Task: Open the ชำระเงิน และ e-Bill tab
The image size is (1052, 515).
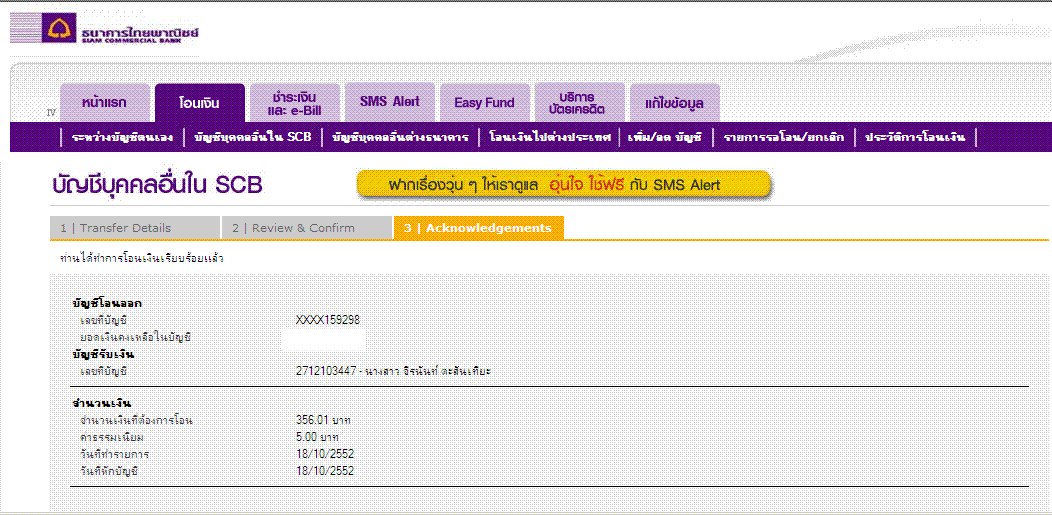Action: click(295, 103)
